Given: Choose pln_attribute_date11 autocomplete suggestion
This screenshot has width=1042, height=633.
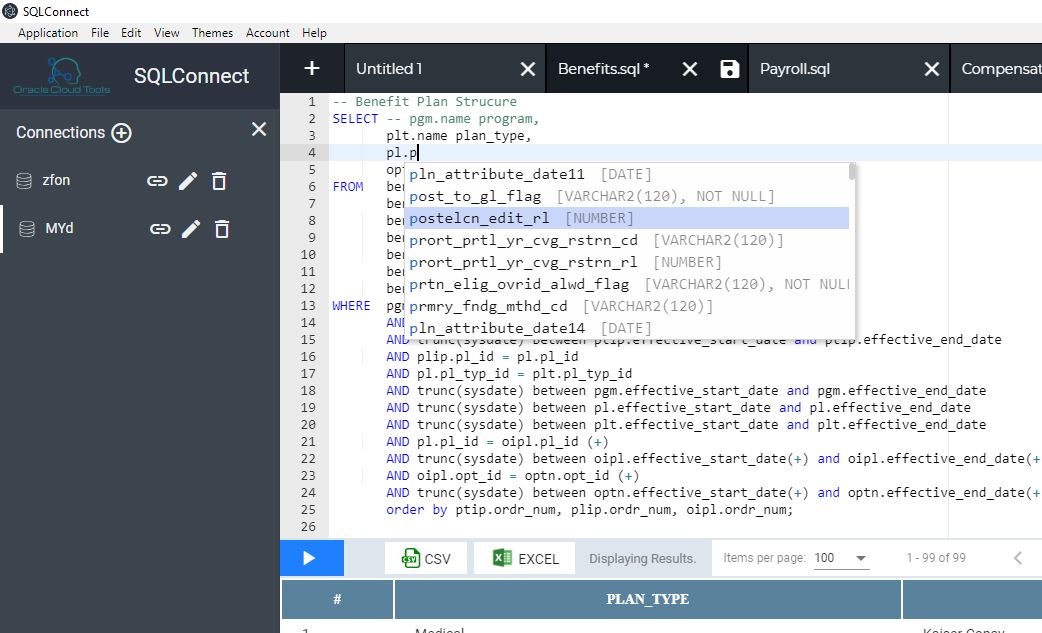Looking at the screenshot, I should tap(627, 174).
